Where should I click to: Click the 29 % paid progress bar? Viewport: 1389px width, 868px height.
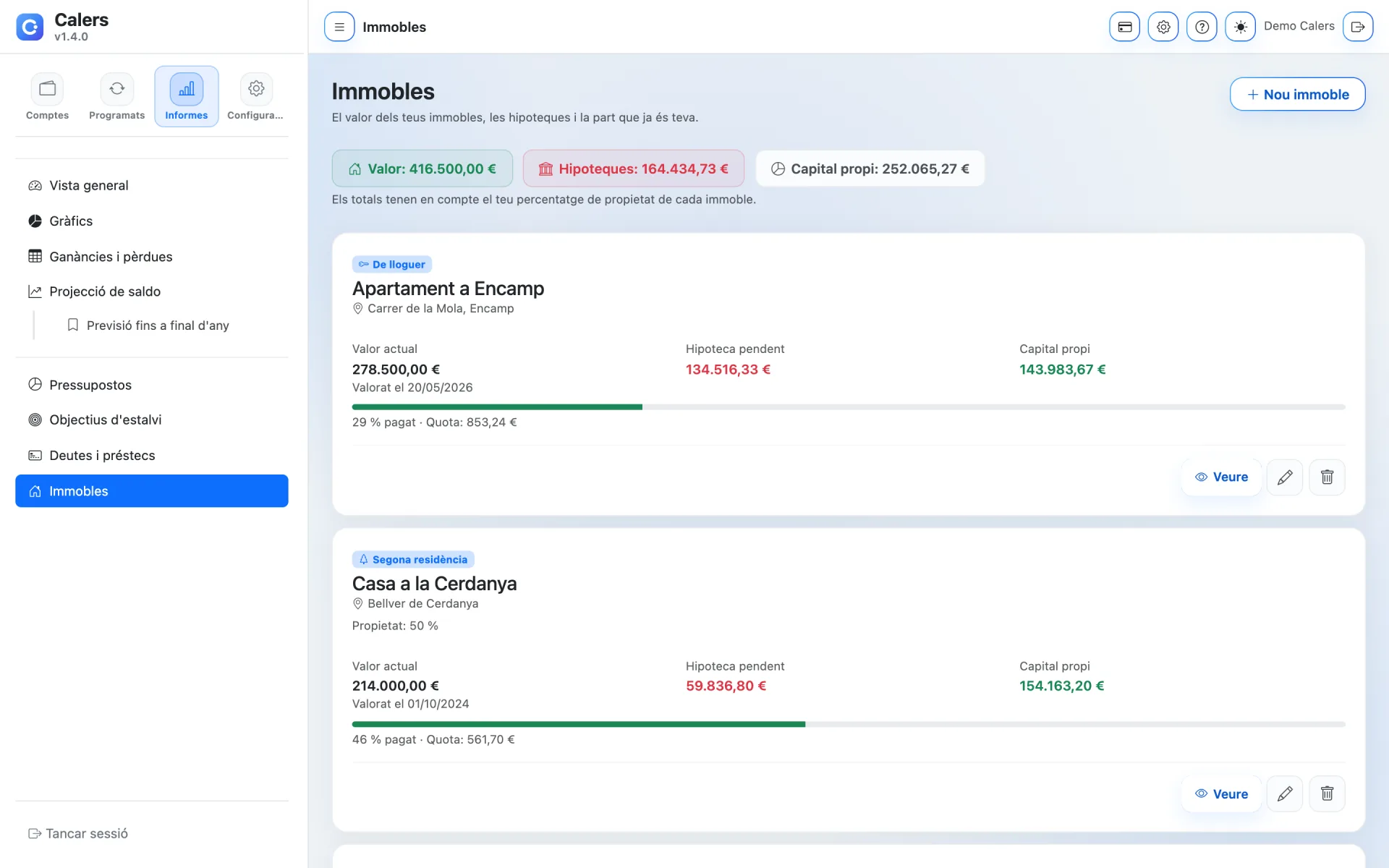849,407
